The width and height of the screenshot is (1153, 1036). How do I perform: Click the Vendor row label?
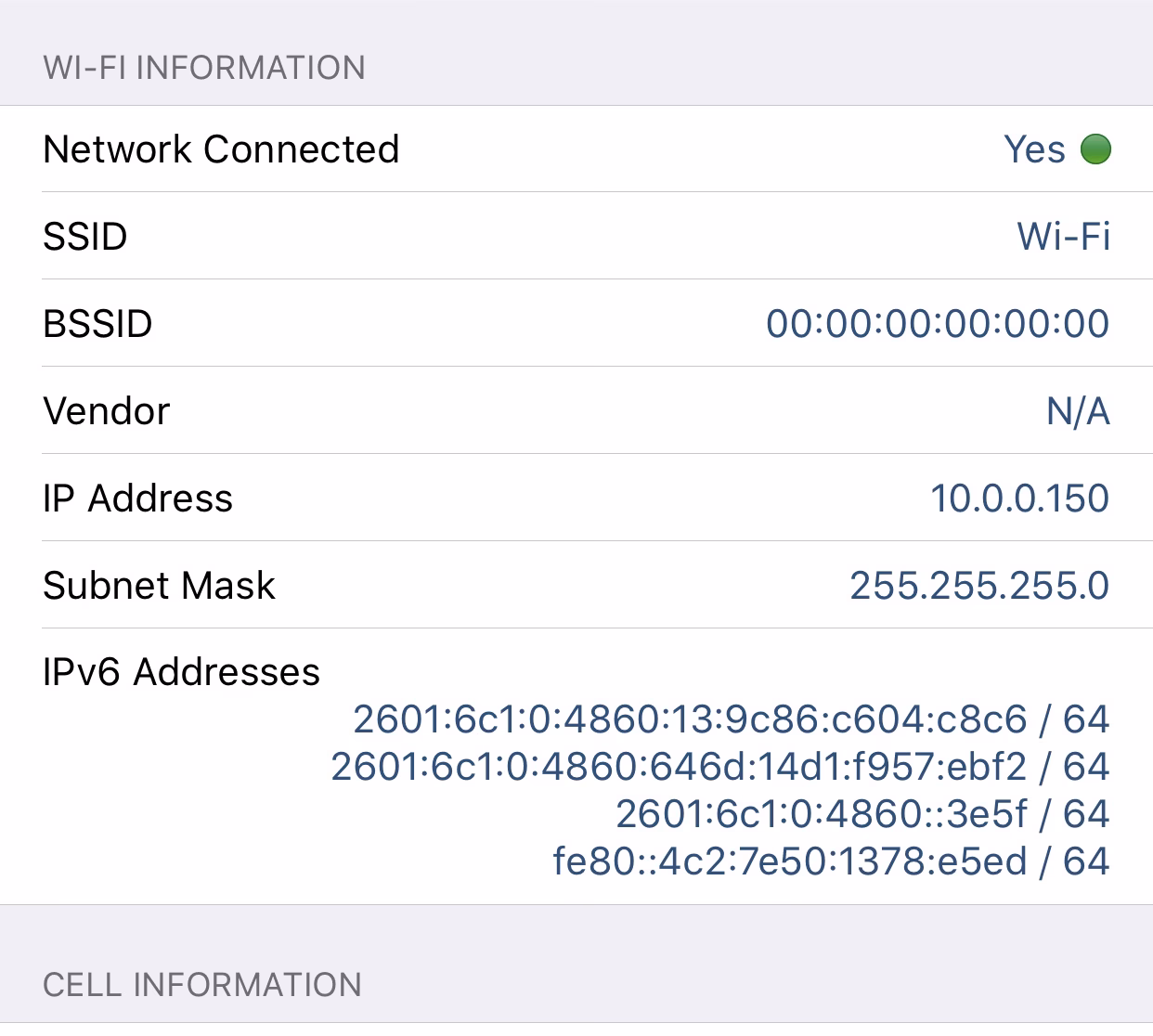105,411
